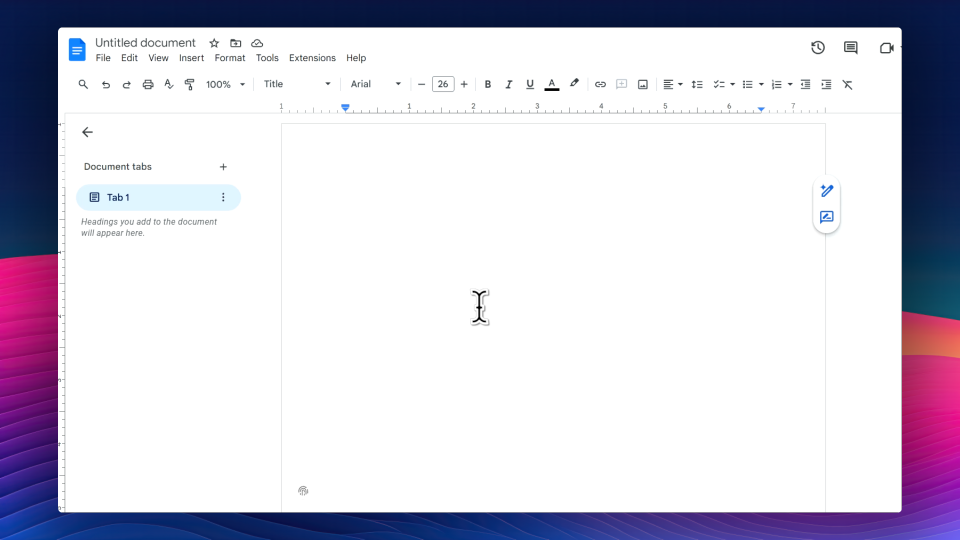The image size is (960, 540).
Task: Open the Tools menu
Action: [267, 58]
